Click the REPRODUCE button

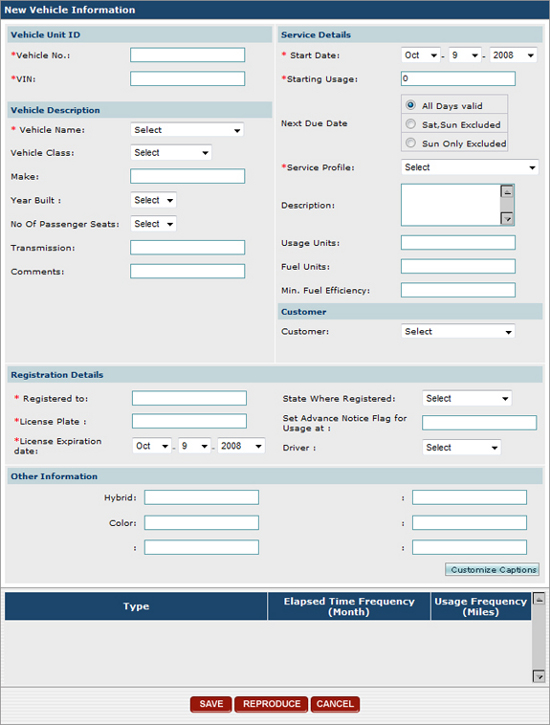point(271,704)
